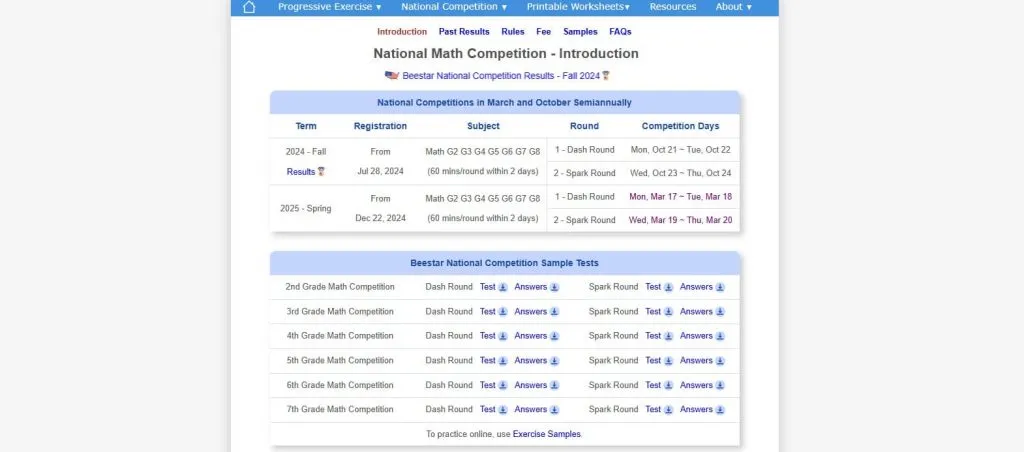Open the Rules tab
This screenshot has width=1024, height=452.
513,31
